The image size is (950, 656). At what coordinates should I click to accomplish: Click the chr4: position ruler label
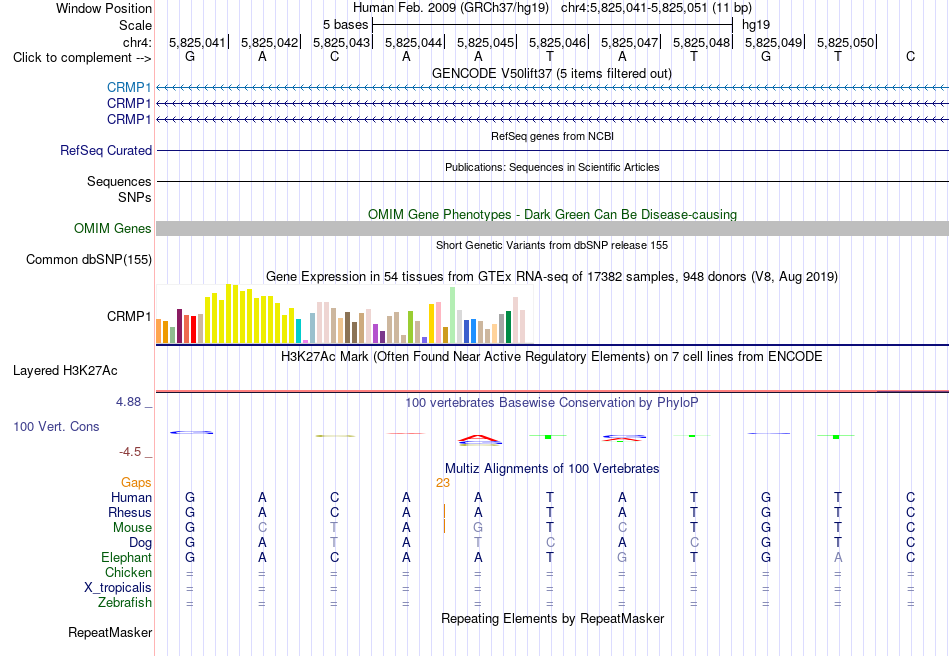click(x=137, y=42)
